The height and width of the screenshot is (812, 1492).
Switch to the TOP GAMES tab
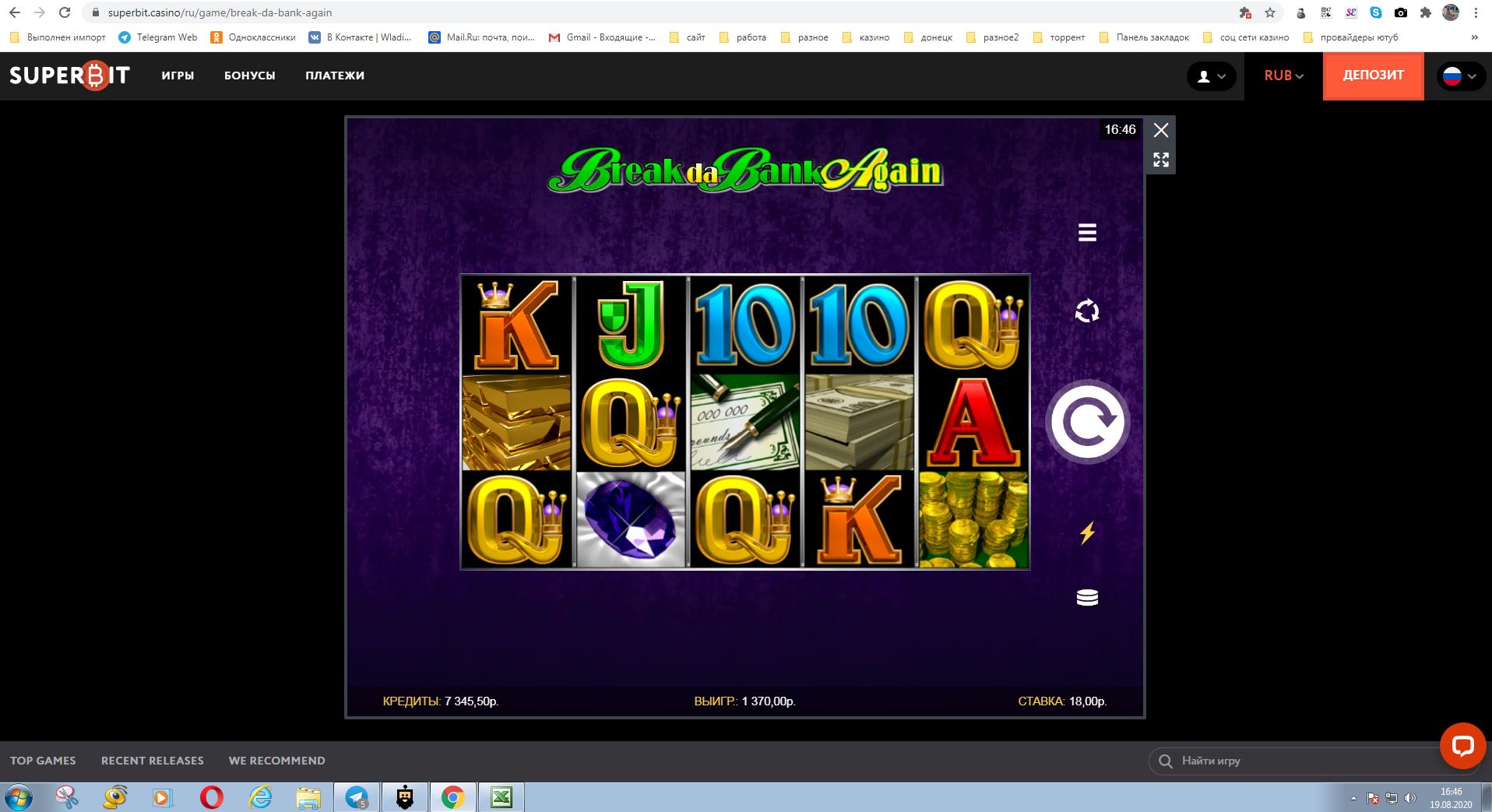pyautogui.click(x=43, y=761)
